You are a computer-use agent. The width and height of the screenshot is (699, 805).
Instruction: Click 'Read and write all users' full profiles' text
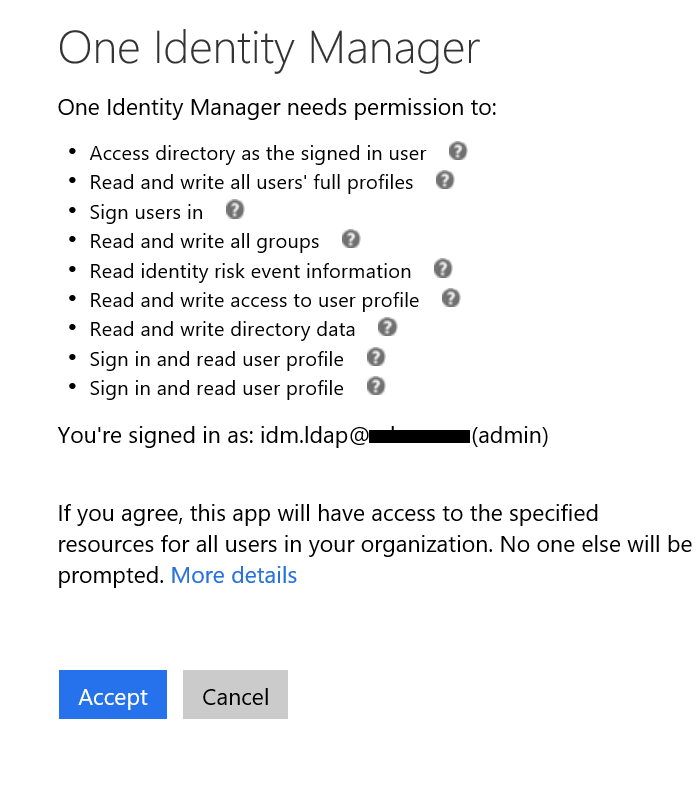point(251,183)
